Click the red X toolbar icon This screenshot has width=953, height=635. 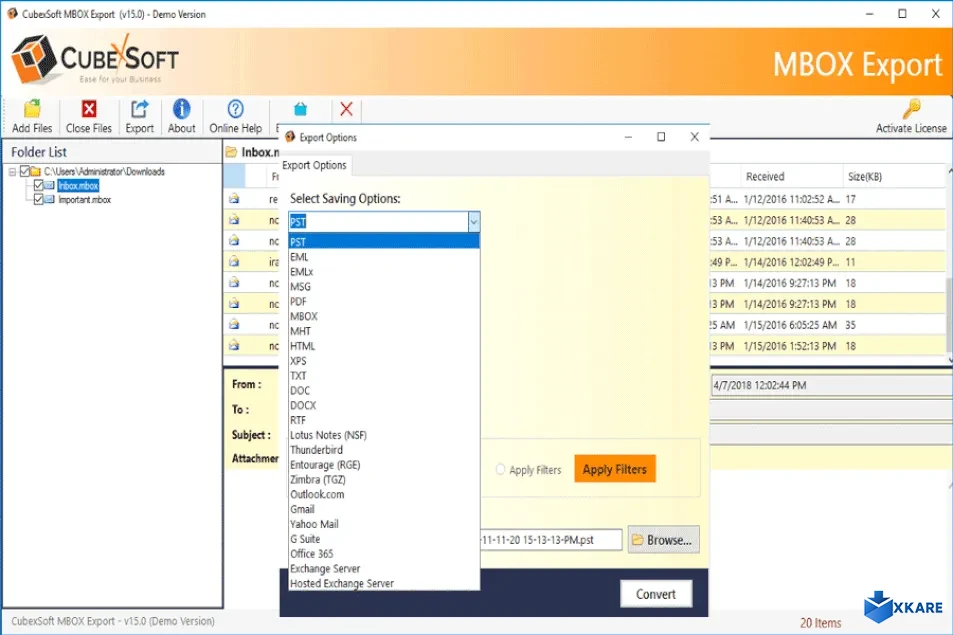[346, 109]
